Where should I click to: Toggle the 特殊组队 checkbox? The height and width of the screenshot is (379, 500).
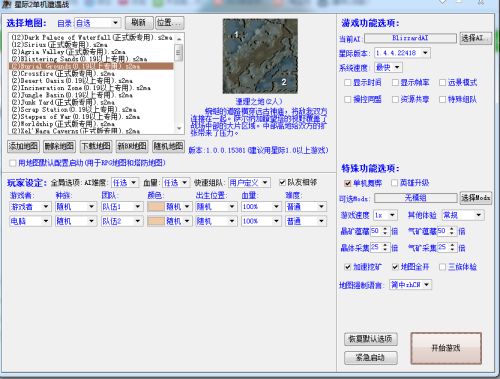click(x=442, y=99)
